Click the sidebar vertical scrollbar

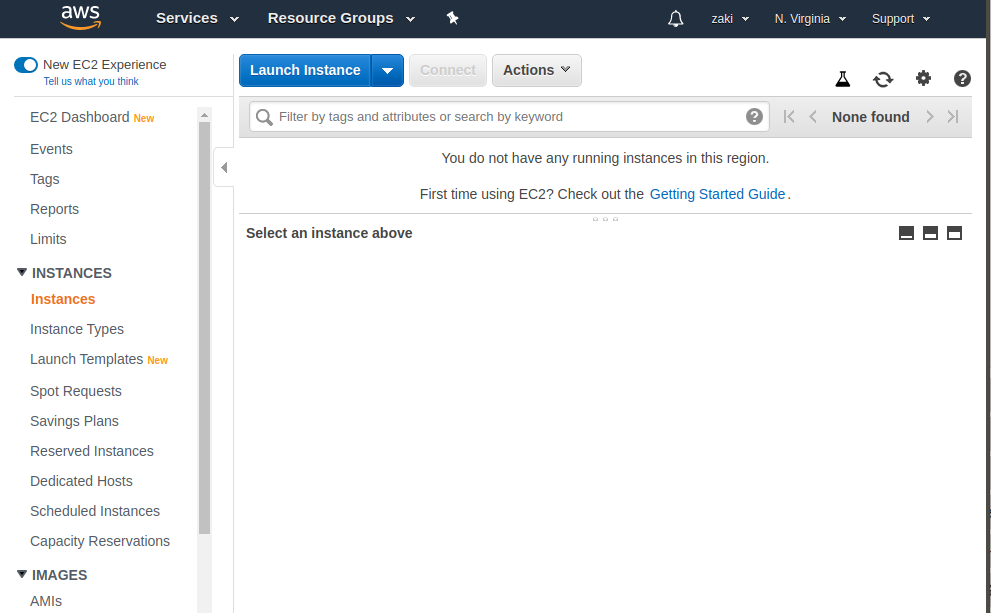click(204, 327)
